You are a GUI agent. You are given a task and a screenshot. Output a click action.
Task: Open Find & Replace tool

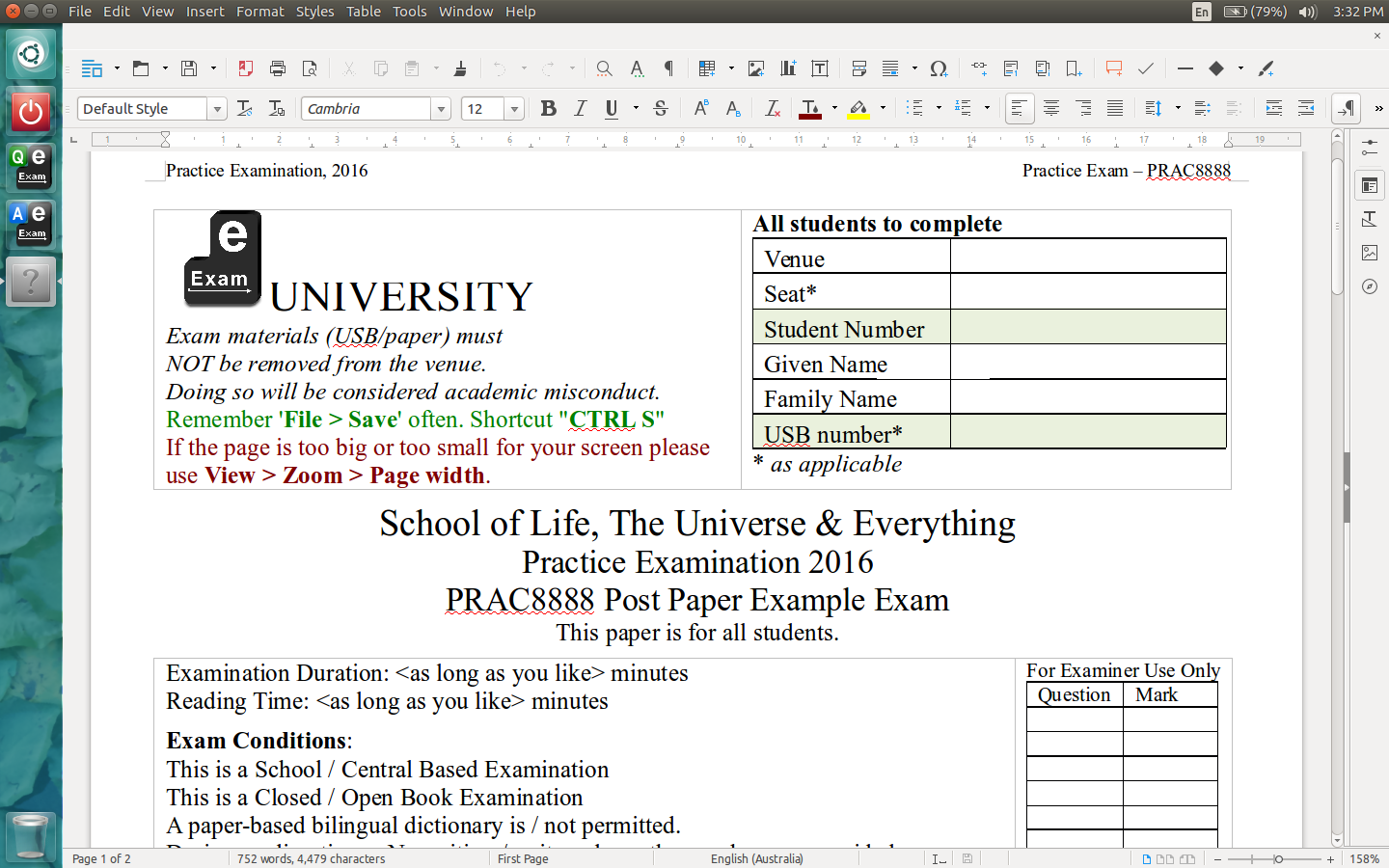pos(604,68)
